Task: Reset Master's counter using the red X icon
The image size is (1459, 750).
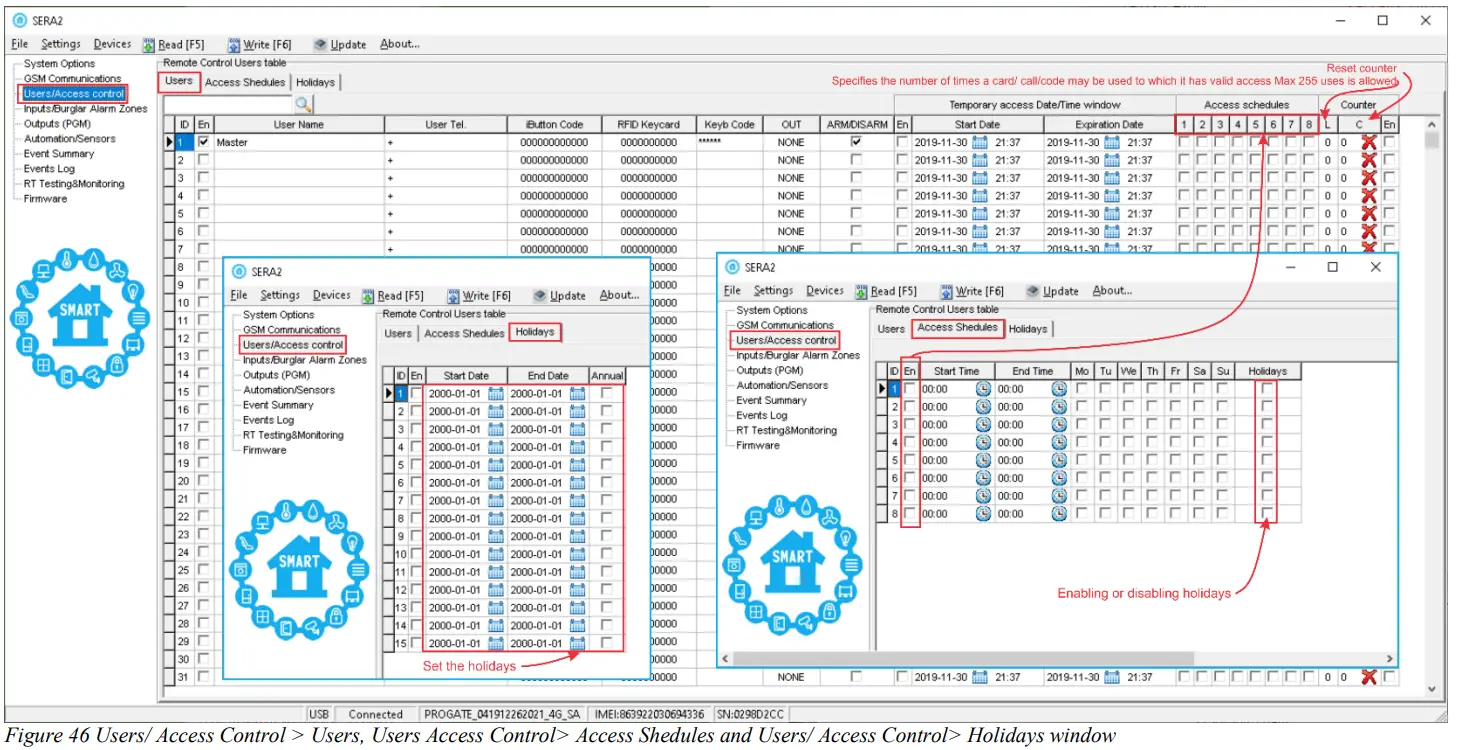Action: click(x=1367, y=141)
